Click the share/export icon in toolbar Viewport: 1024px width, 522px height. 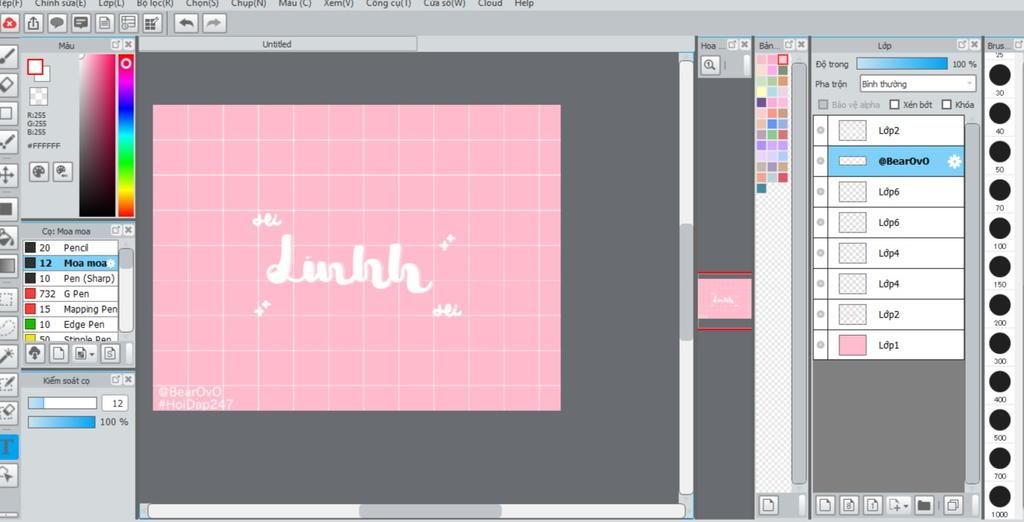pyautogui.click(x=33, y=24)
